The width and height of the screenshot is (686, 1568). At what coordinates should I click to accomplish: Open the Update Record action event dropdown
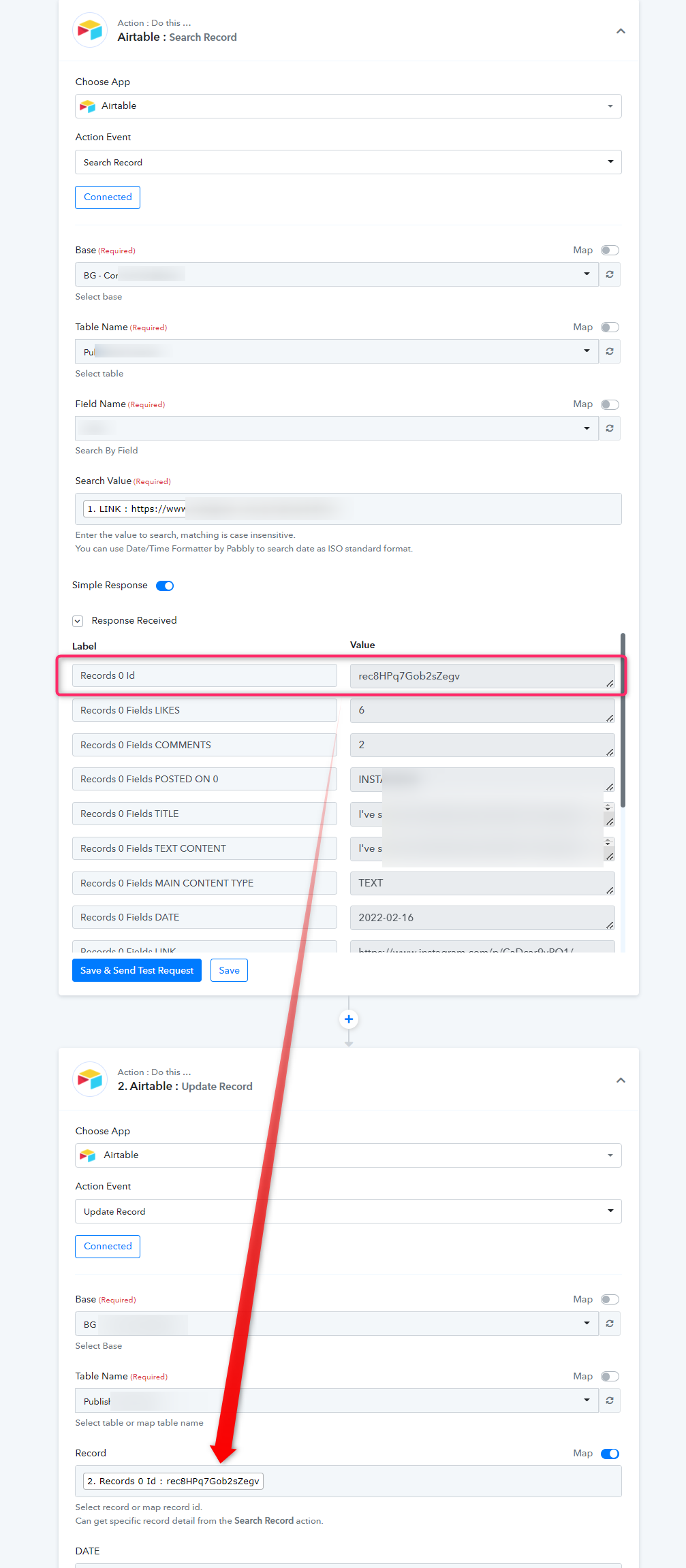(x=348, y=1211)
